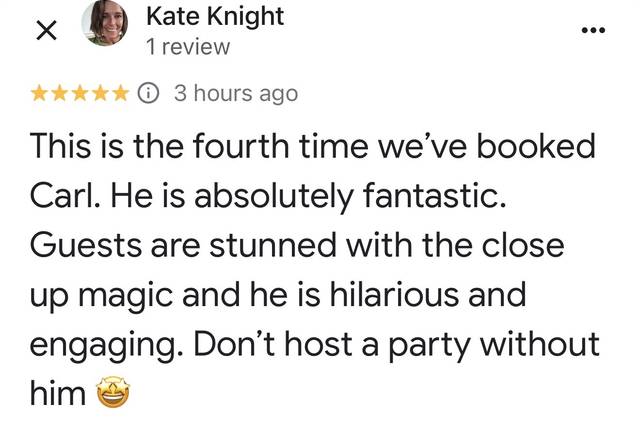Click the first star in the rating

click(41, 93)
